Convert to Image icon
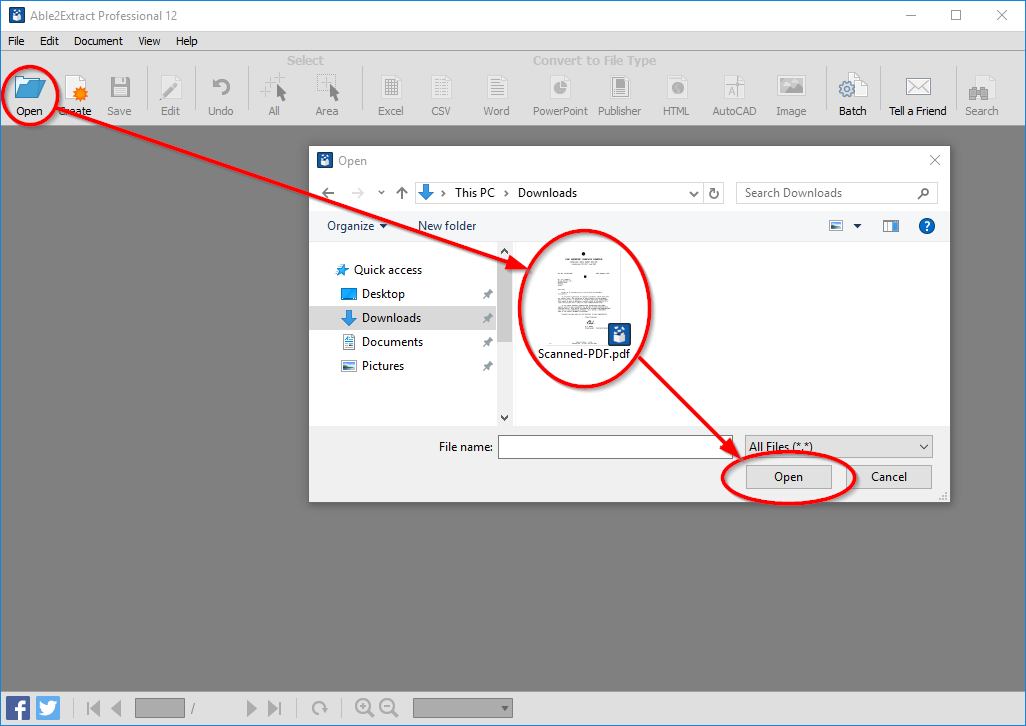This screenshot has width=1026, height=726. 791,86
